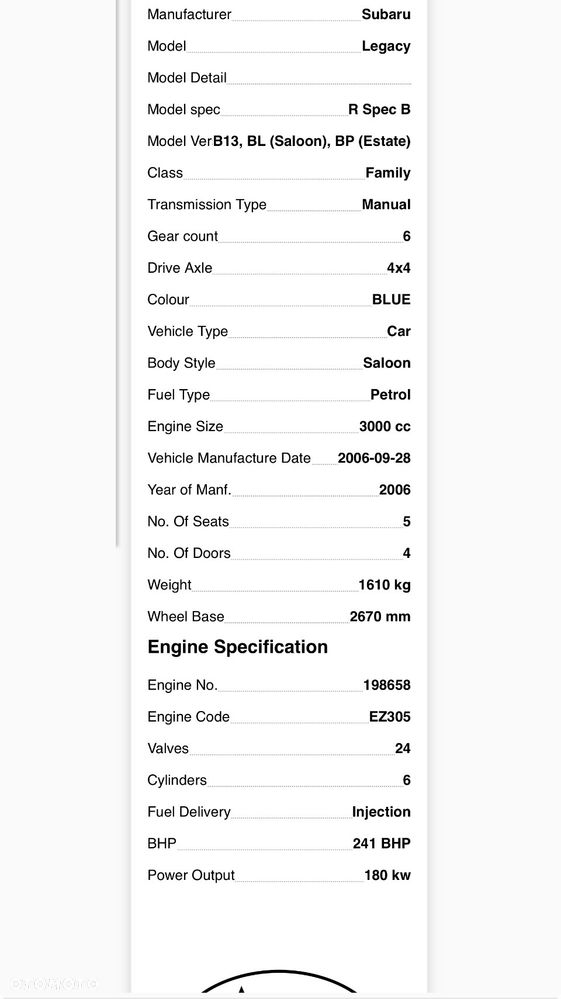561x999 pixels.
Task: Select the Vehicle Manufacture Date 2006-09-28
Action: 374,458
